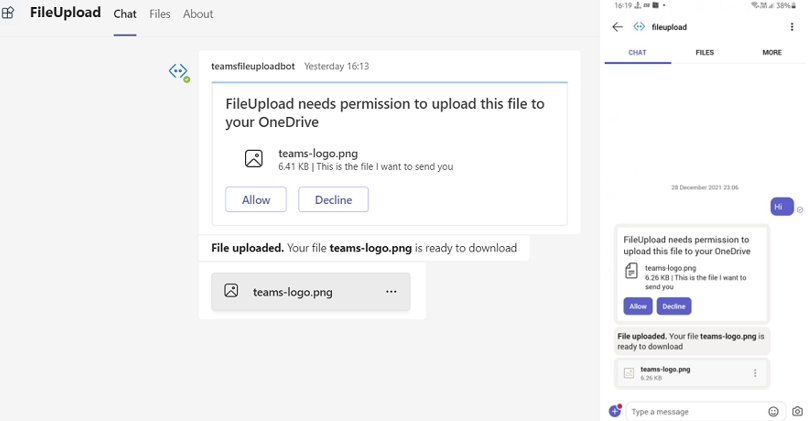
Task: Tap the sent status icon beside Hi
Action: [x=800, y=209]
